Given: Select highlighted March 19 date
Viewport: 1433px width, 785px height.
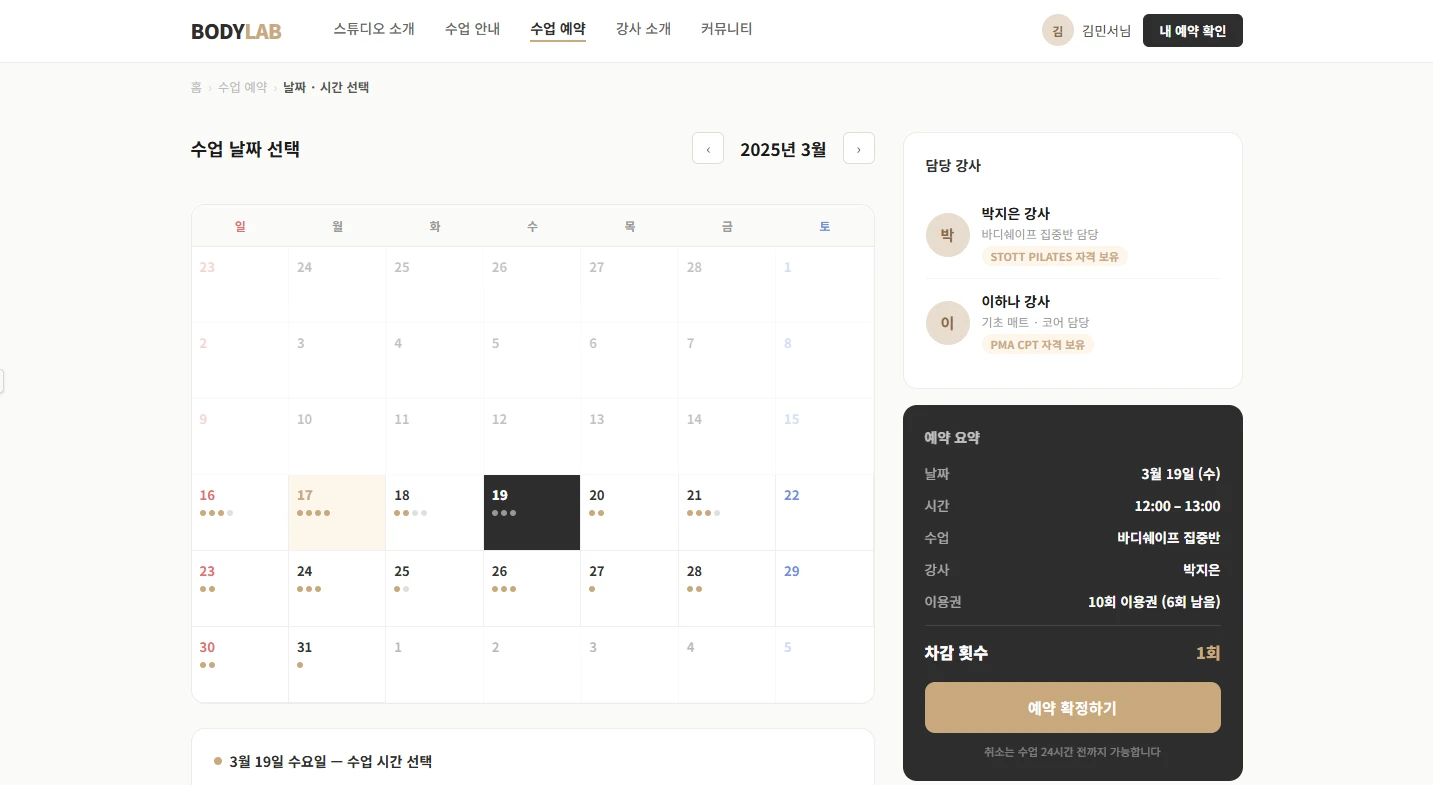Looking at the screenshot, I should point(532,512).
